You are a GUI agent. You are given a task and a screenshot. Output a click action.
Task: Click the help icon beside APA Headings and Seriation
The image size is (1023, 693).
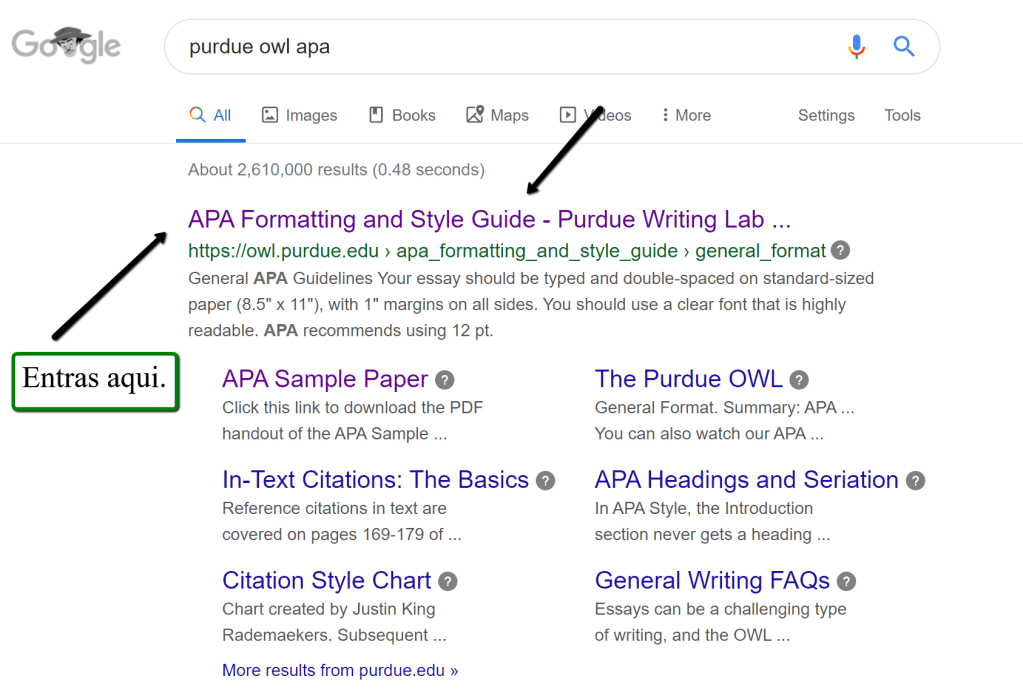point(915,481)
